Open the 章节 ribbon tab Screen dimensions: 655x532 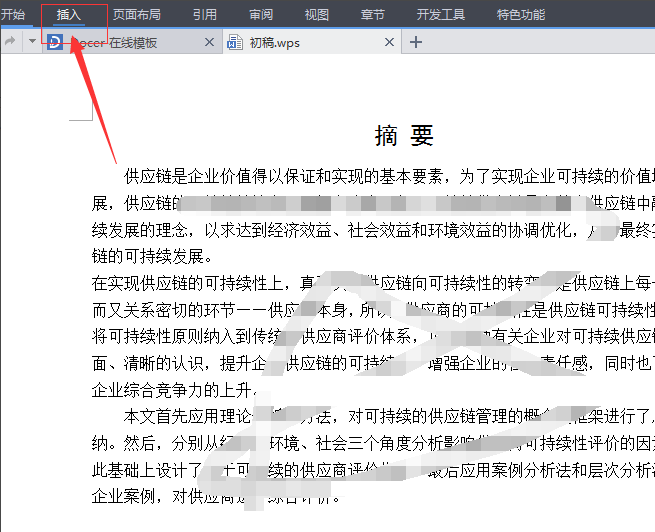tap(373, 15)
